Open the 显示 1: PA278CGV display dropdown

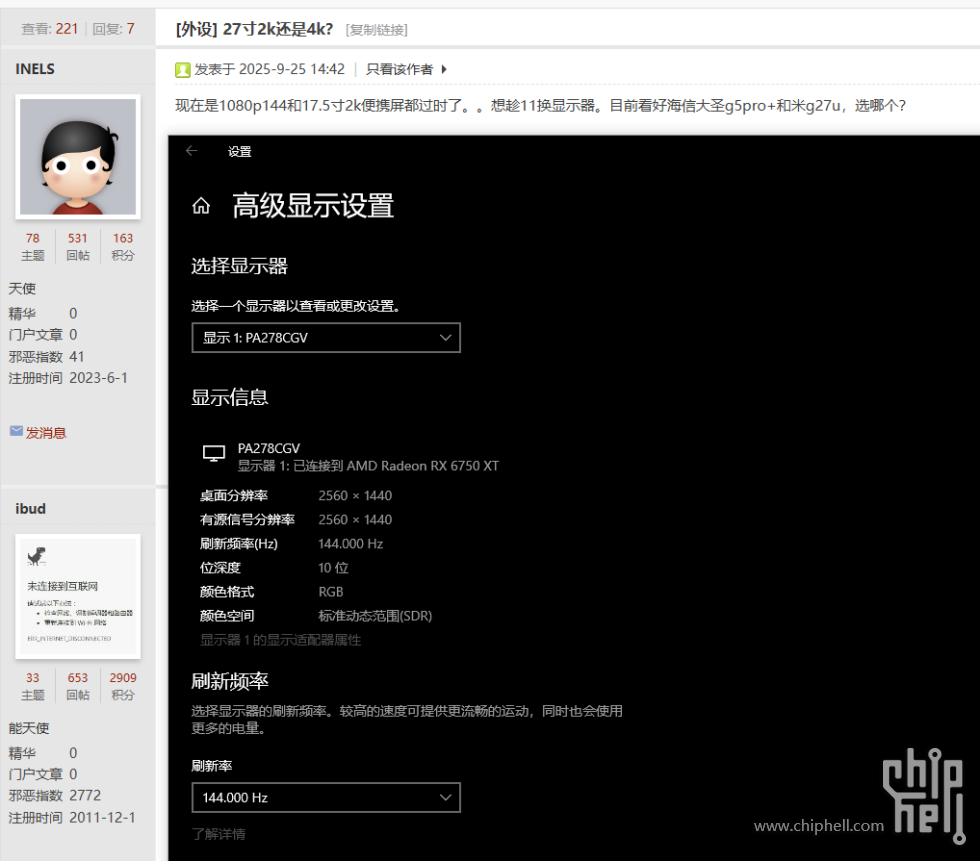[326, 337]
